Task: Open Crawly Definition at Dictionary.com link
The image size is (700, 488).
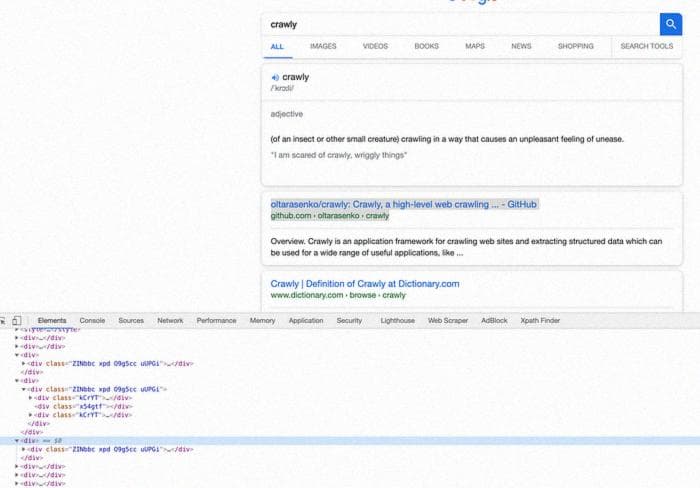Action: (365, 284)
